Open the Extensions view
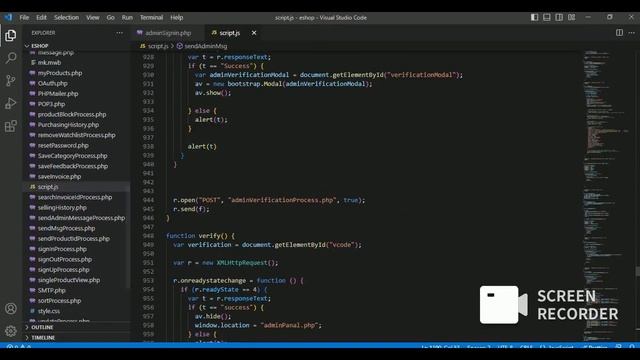The image size is (640, 360). point(11,126)
